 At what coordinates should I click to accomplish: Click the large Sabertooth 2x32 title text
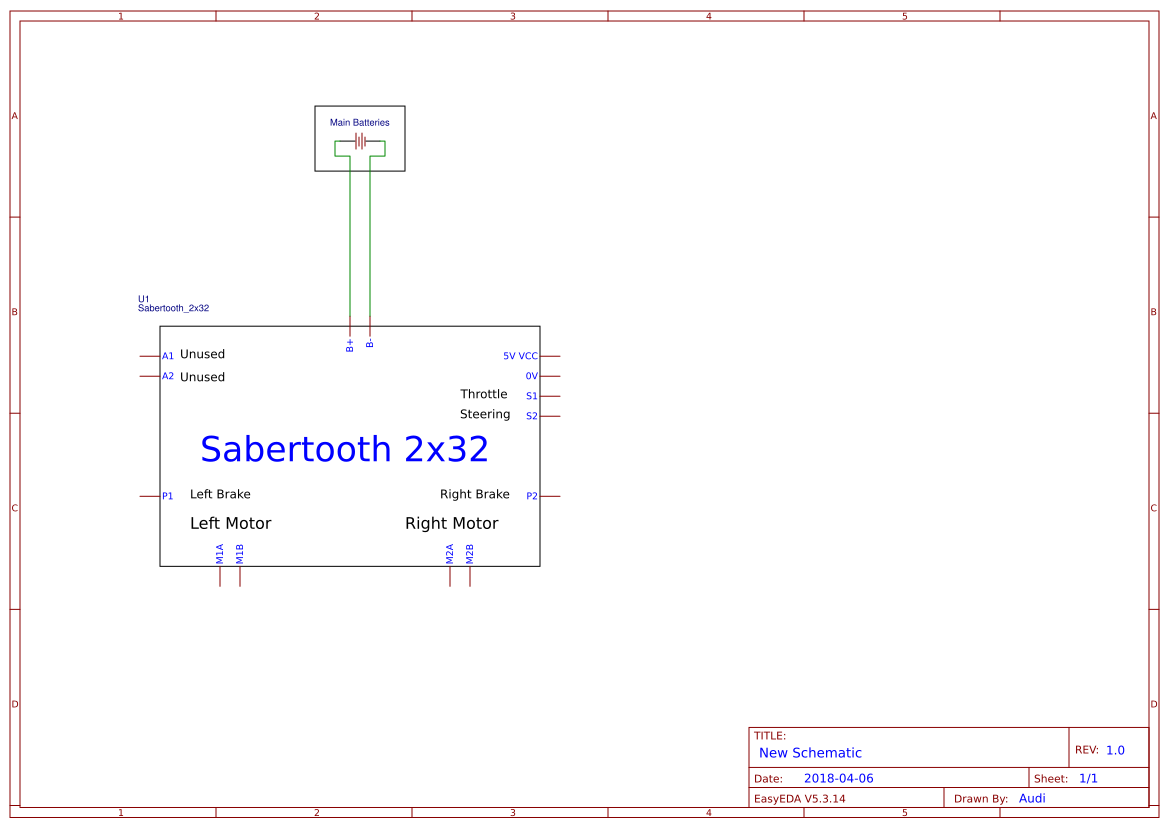point(344,449)
